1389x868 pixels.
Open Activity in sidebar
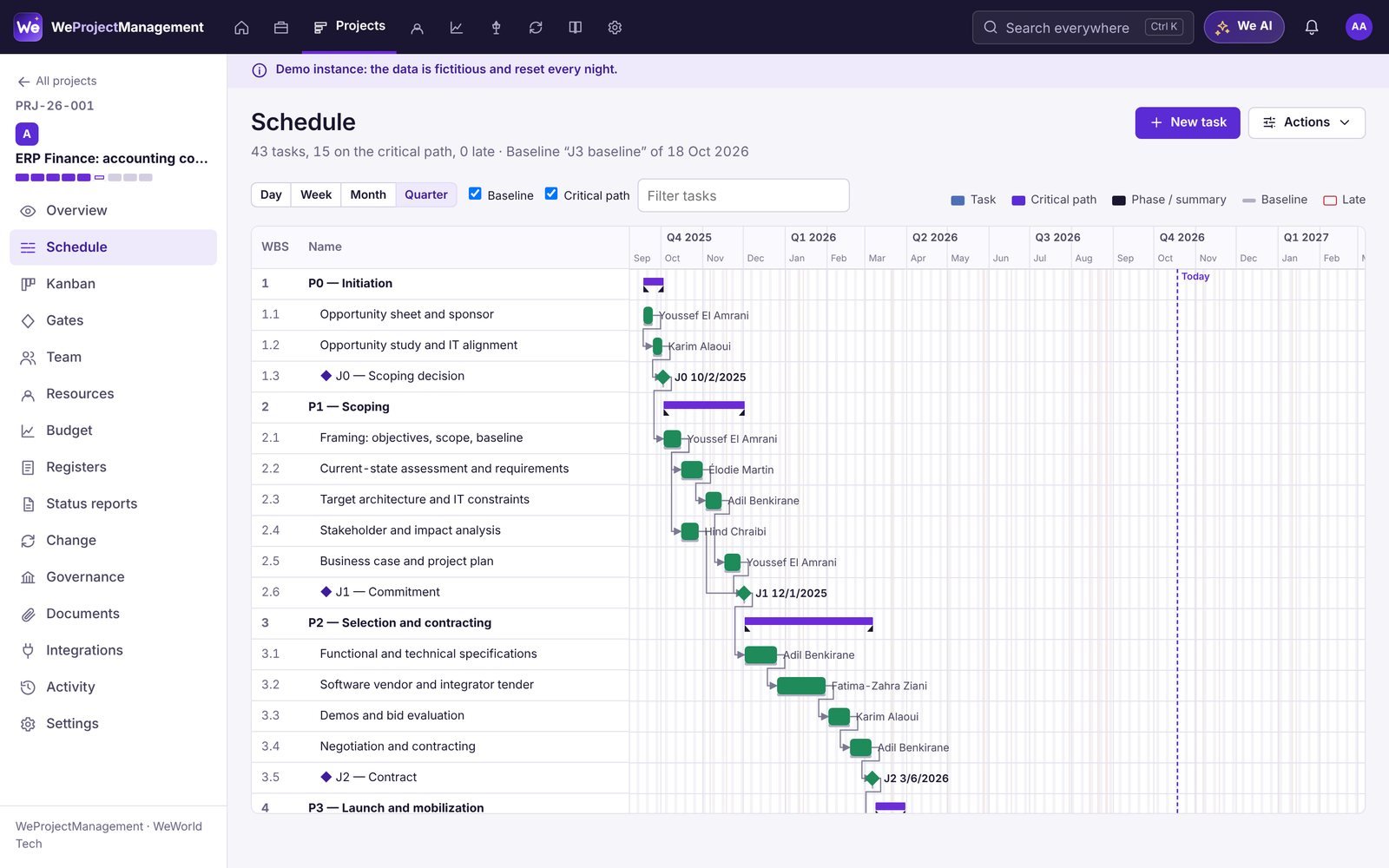pos(113,687)
